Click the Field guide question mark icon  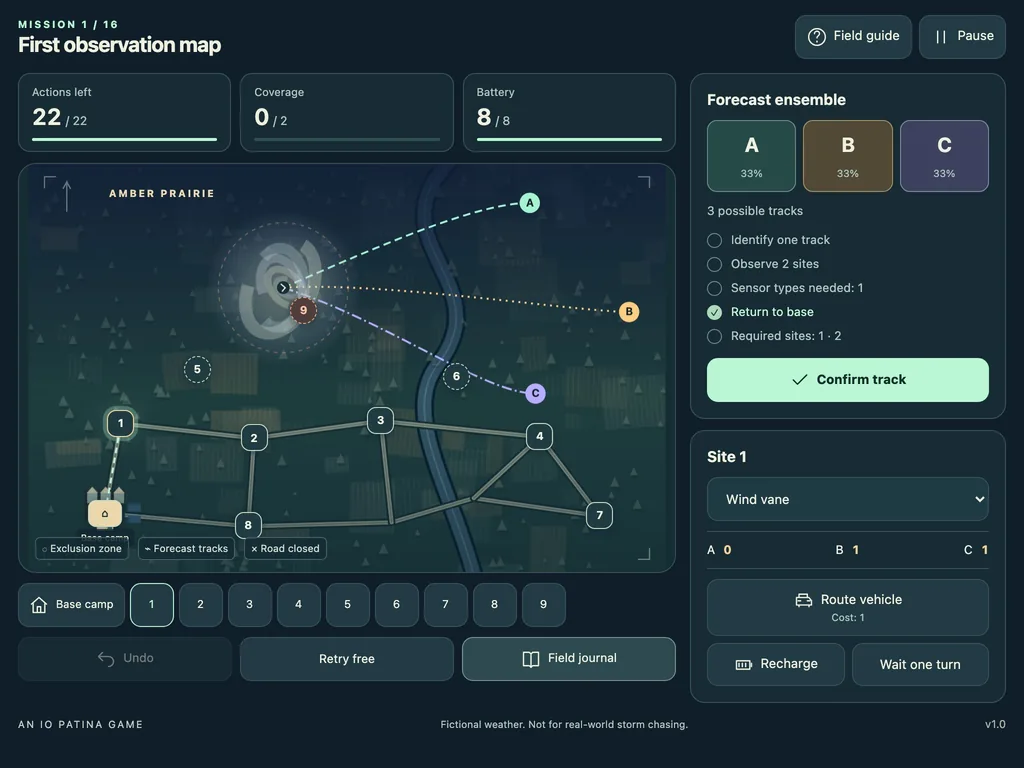(817, 37)
